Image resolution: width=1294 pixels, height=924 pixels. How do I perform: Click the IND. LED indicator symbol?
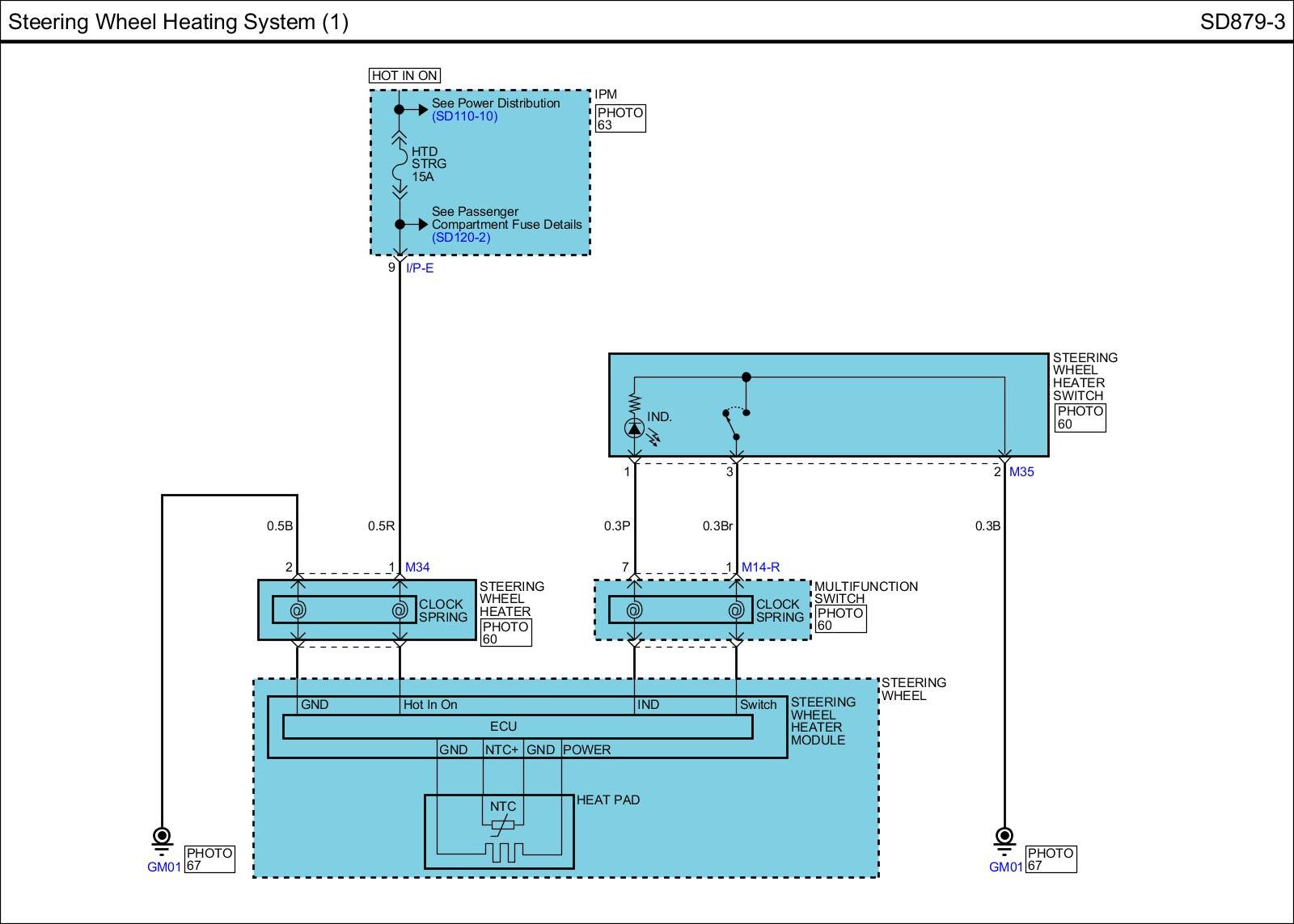coord(635,428)
